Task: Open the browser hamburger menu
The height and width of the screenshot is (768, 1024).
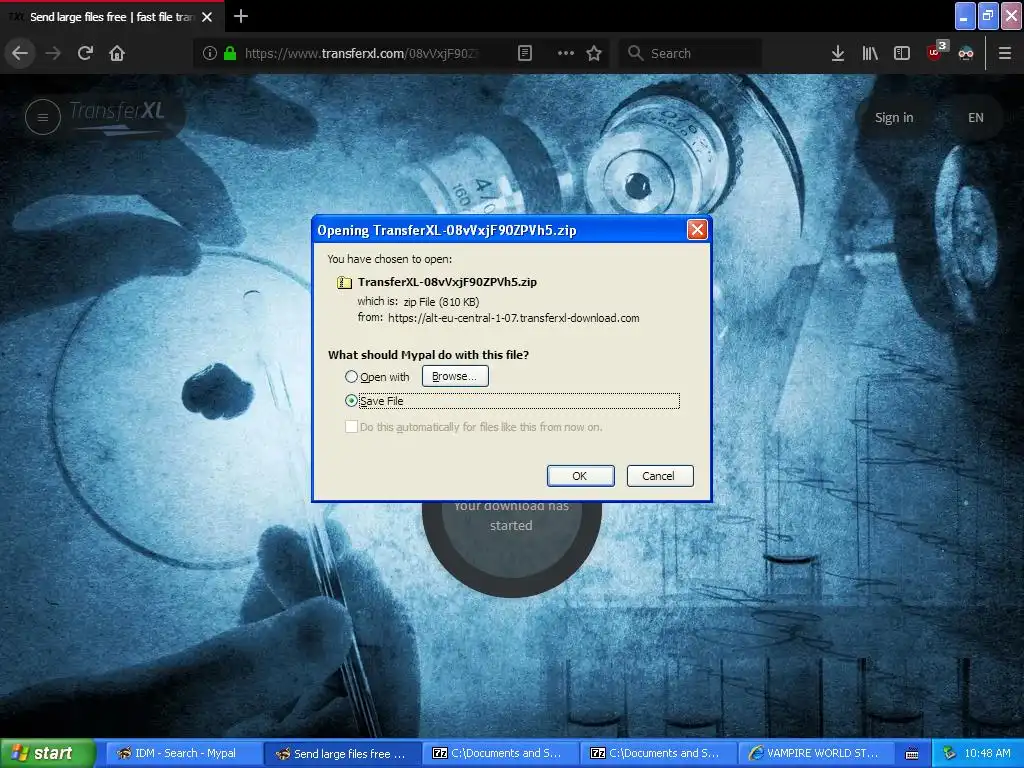Action: (x=1005, y=53)
